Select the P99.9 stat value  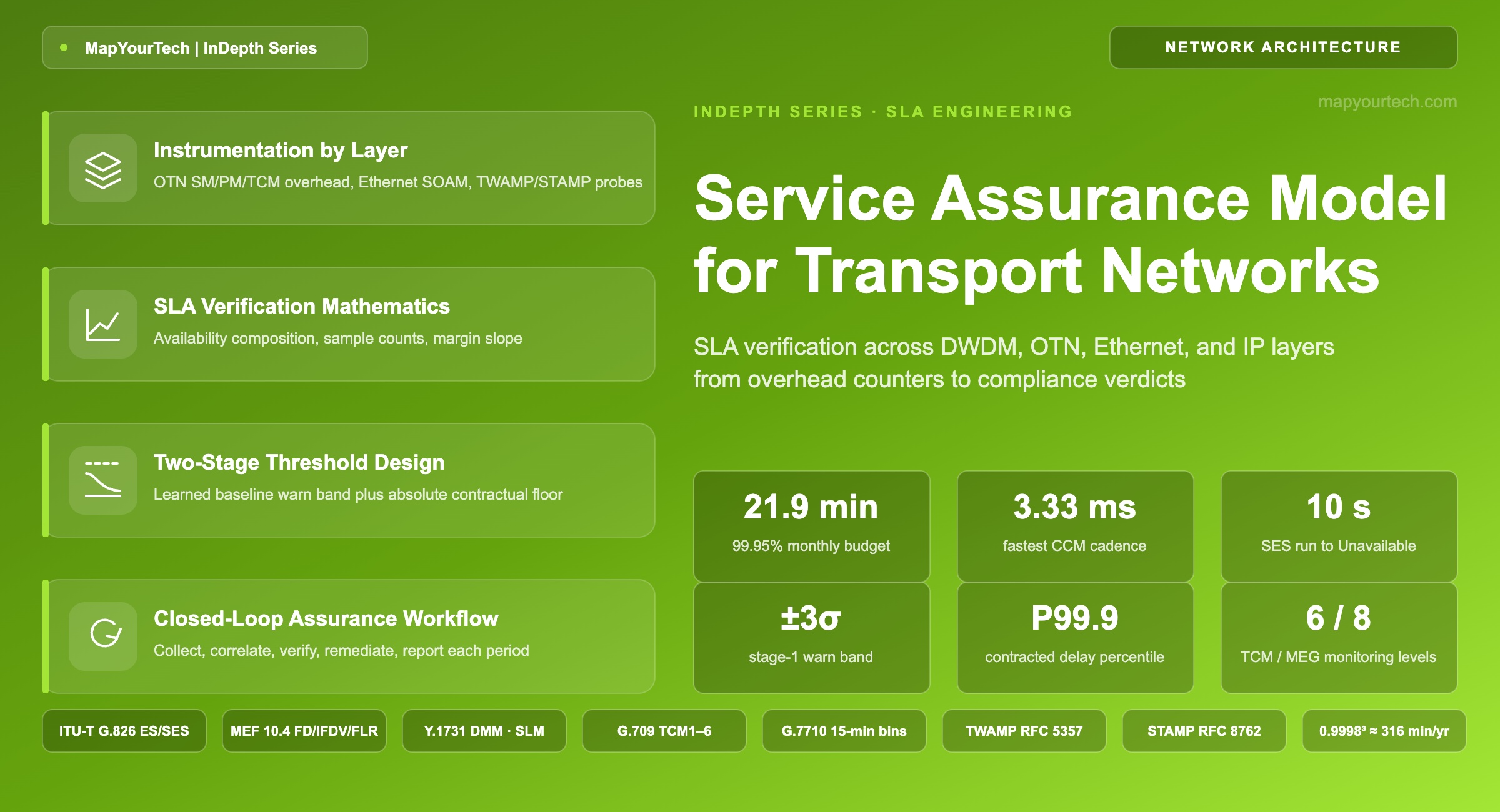(1075, 618)
